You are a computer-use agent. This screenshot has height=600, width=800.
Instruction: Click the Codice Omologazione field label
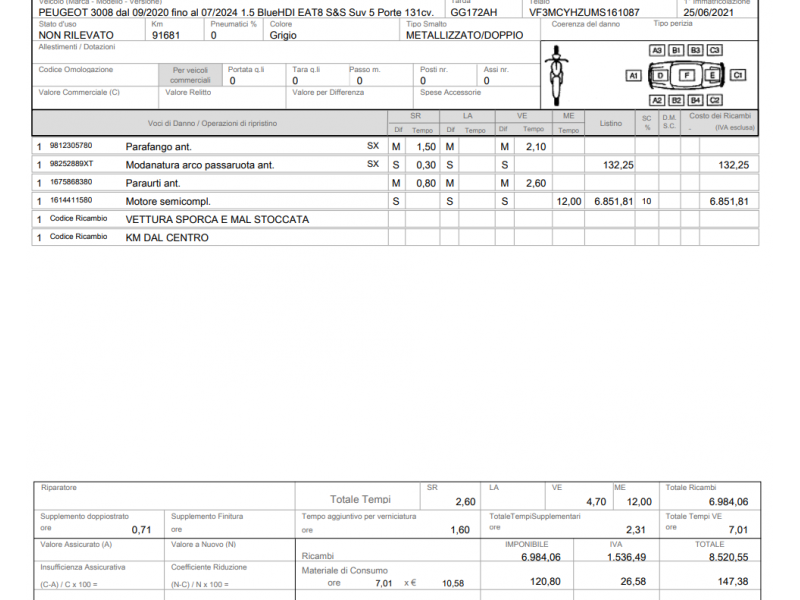click(76, 69)
